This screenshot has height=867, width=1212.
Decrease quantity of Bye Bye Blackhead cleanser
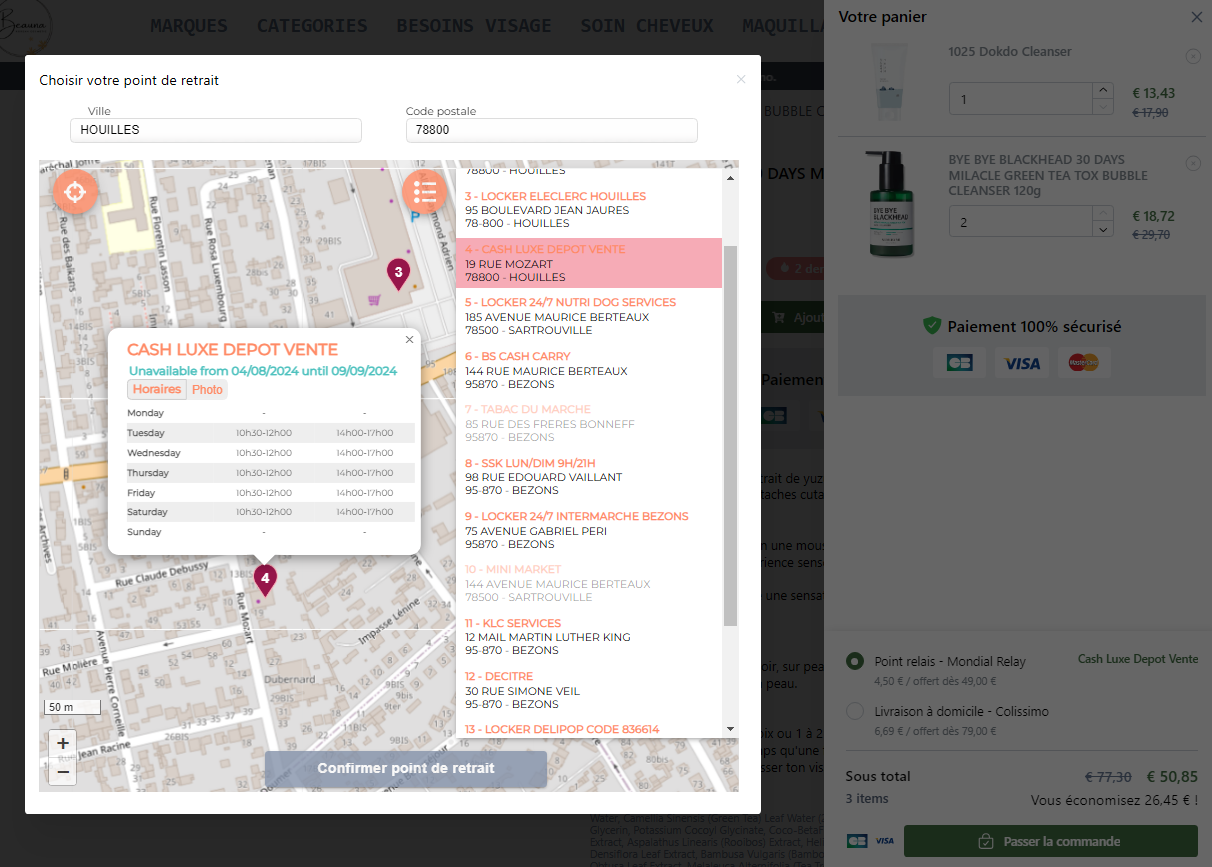[1102, 230]
